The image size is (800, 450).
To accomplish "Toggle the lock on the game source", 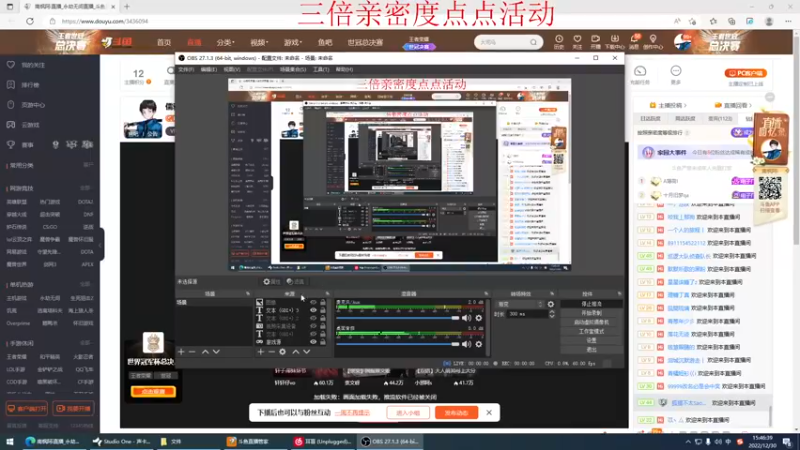I will pyautogui.click(x=323, y=341).
